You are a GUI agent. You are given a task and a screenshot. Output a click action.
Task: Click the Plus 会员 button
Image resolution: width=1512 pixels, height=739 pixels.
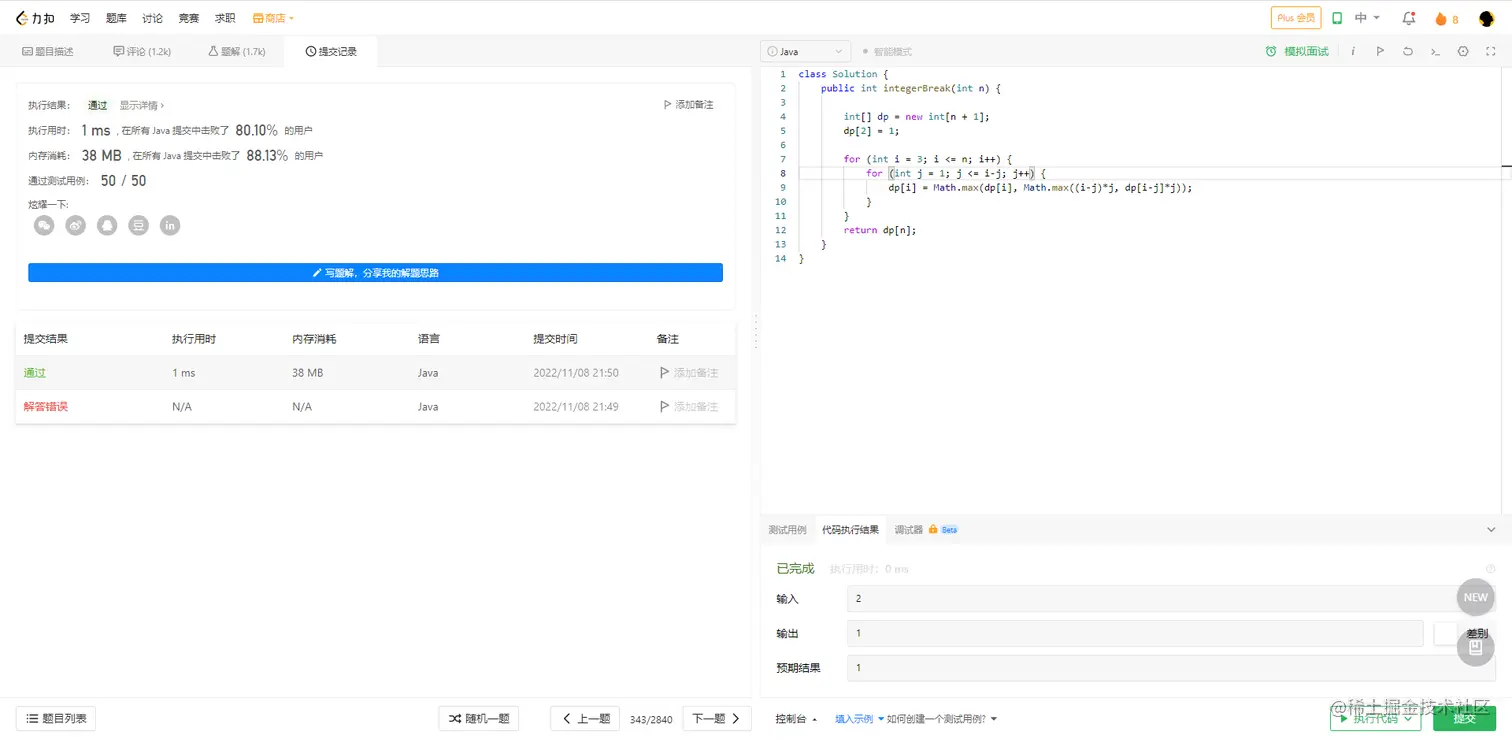click(1296, 18)
